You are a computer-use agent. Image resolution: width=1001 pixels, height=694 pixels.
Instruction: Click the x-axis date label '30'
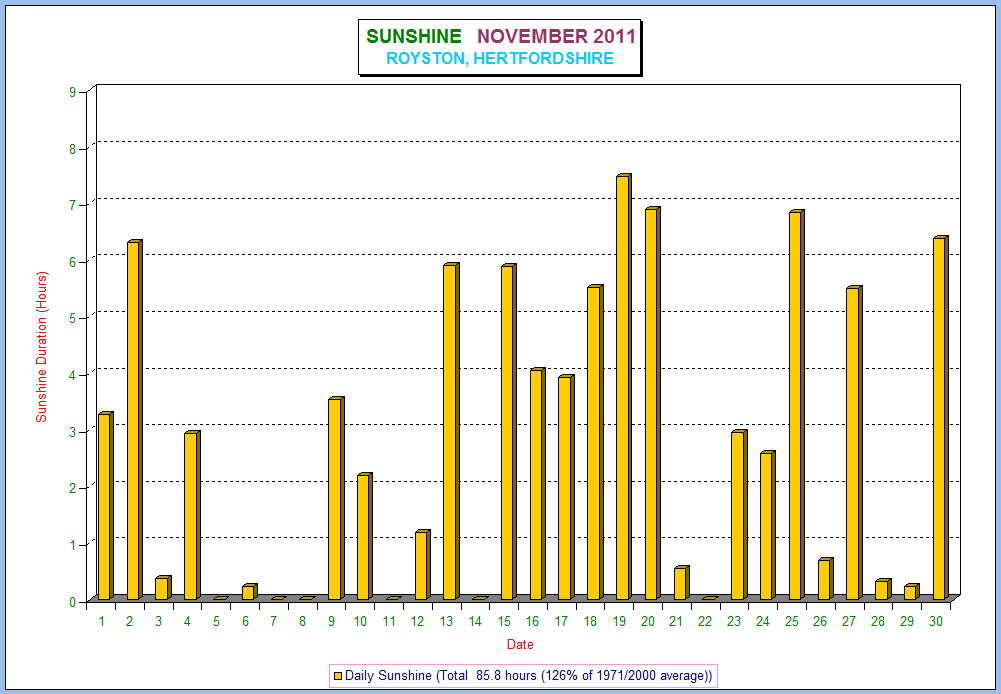(936, 621)
